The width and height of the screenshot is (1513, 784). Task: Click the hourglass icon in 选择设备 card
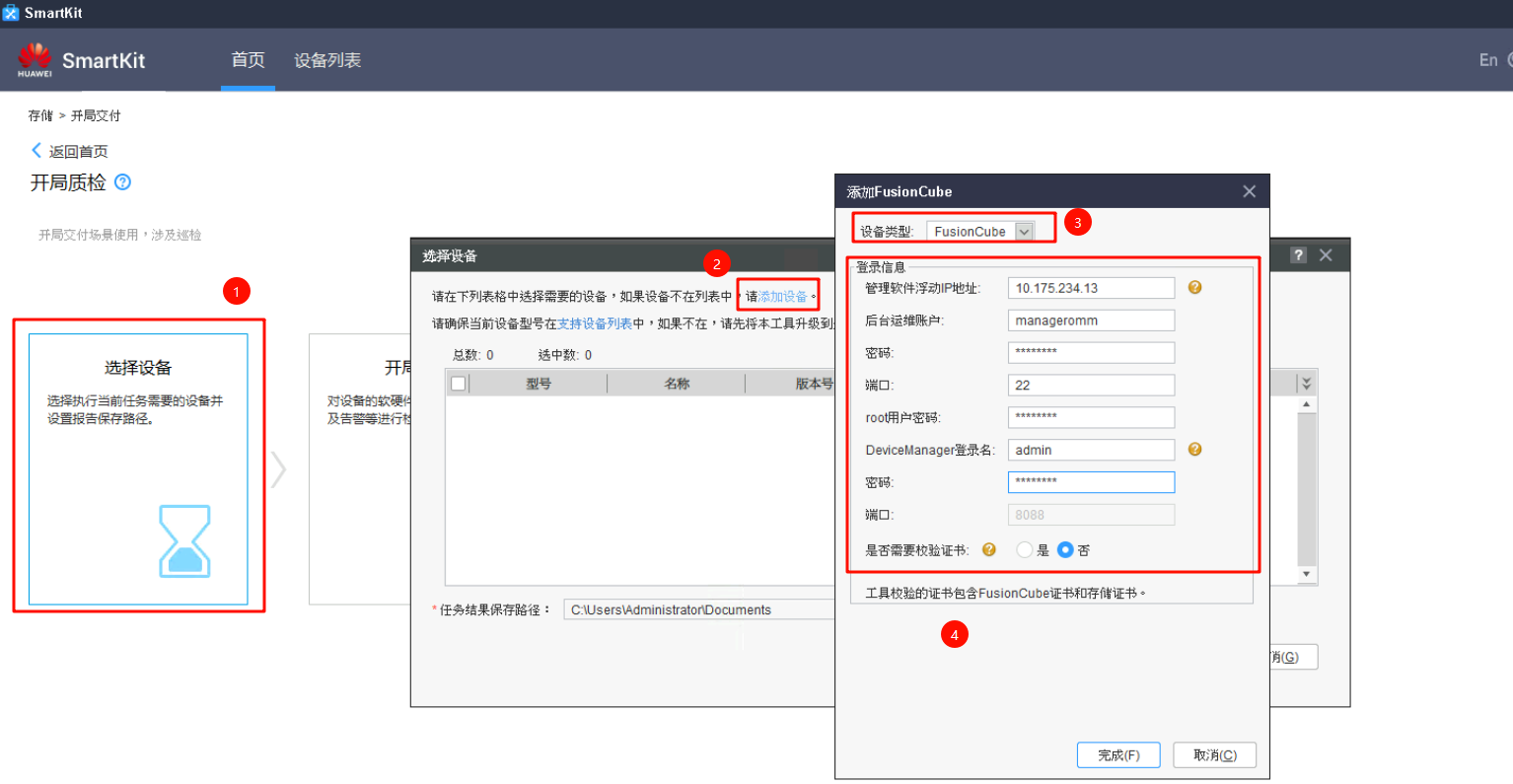[184, 541]
